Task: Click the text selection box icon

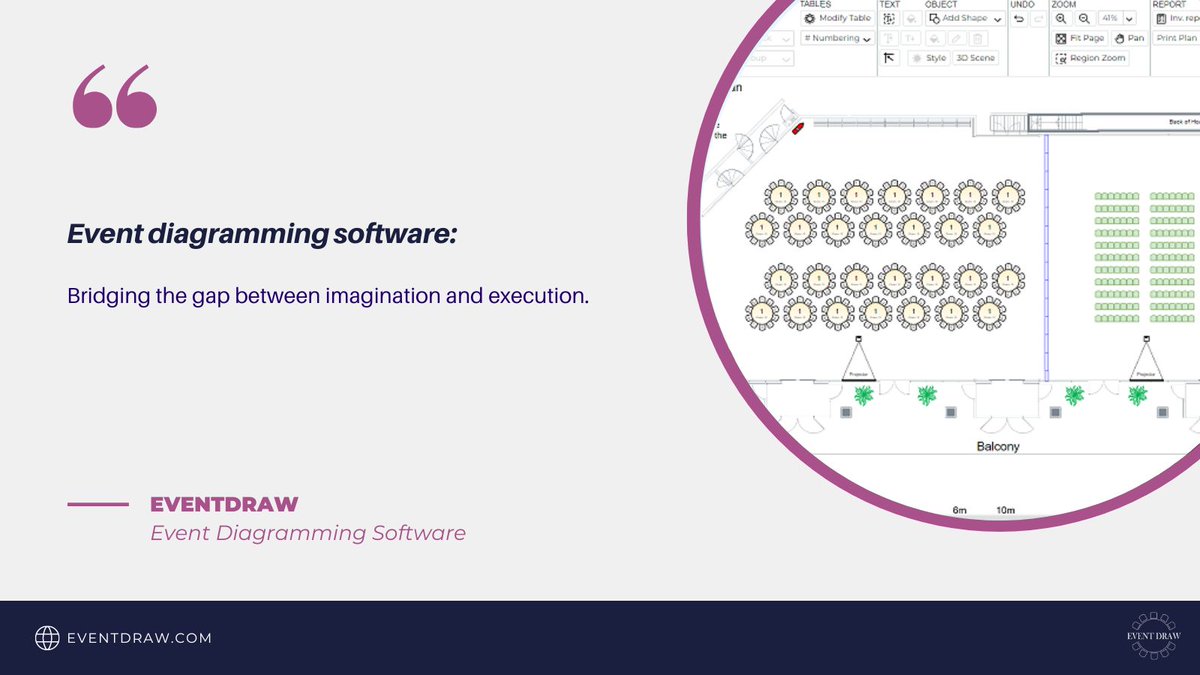Action: click(889, 18)
